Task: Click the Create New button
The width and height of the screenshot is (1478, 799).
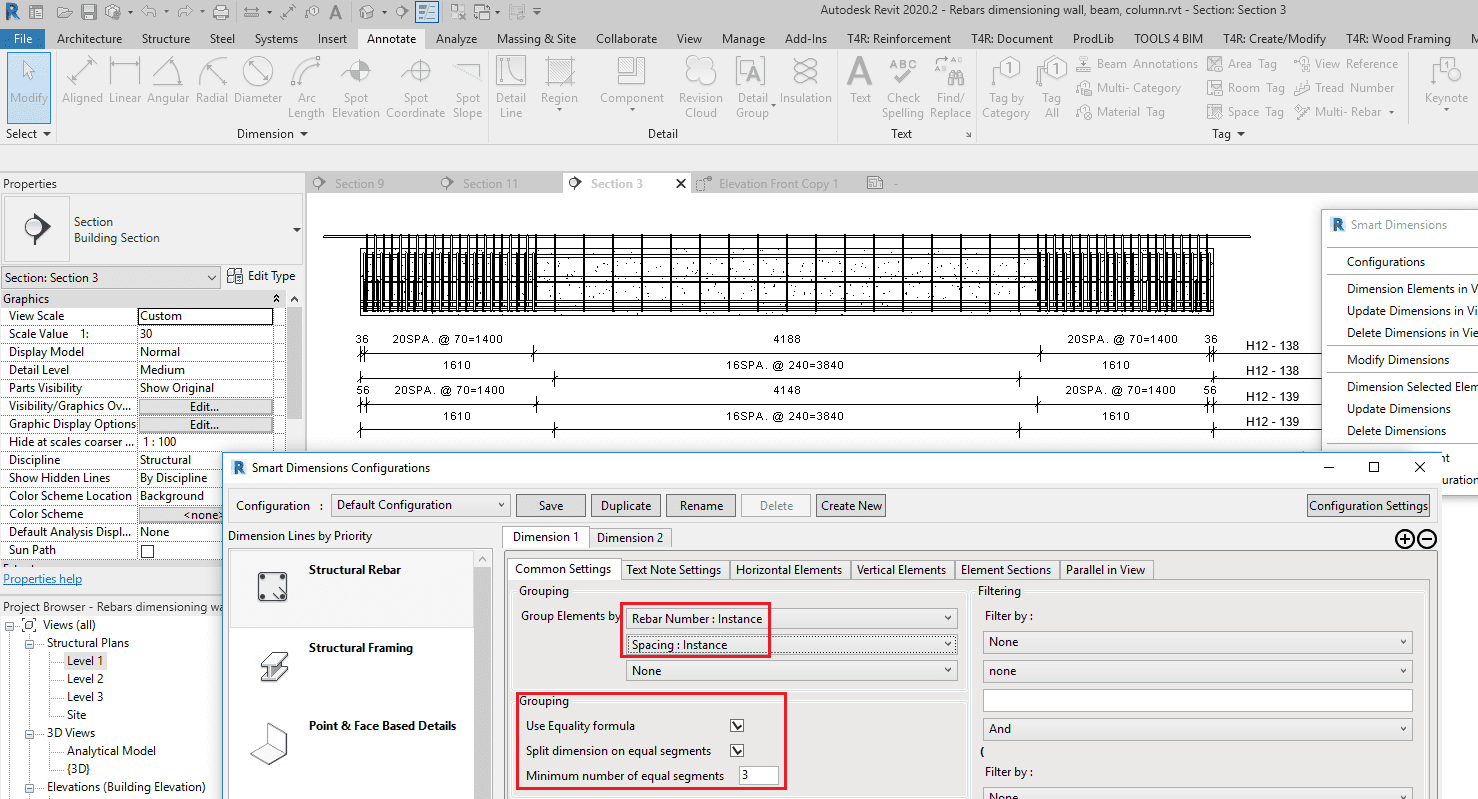Action: pos(852,506)
